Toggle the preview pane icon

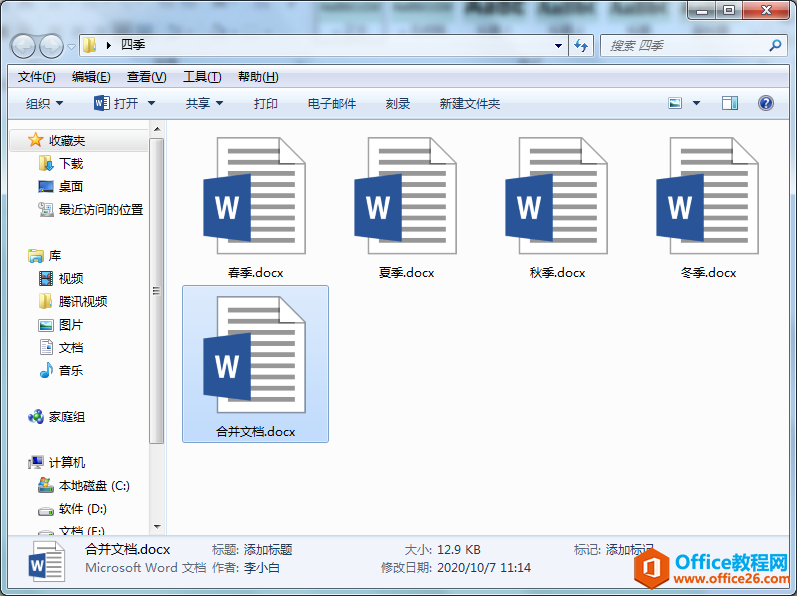730,103
